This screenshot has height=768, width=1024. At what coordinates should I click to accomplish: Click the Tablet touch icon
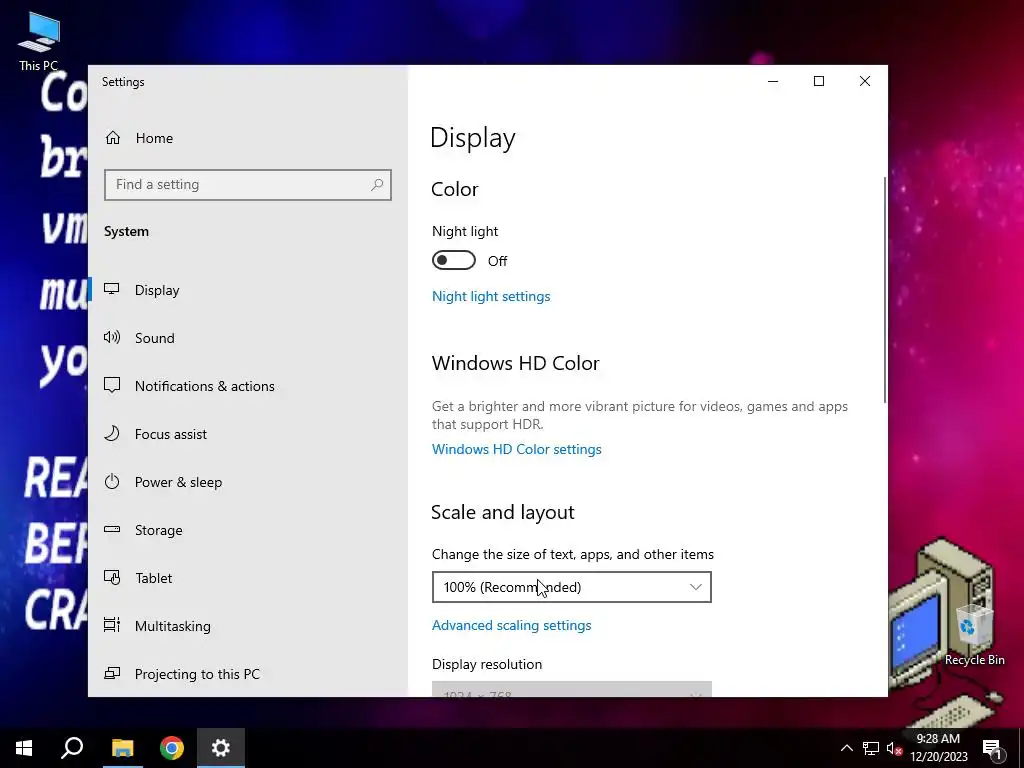click(x=112, y=577)
